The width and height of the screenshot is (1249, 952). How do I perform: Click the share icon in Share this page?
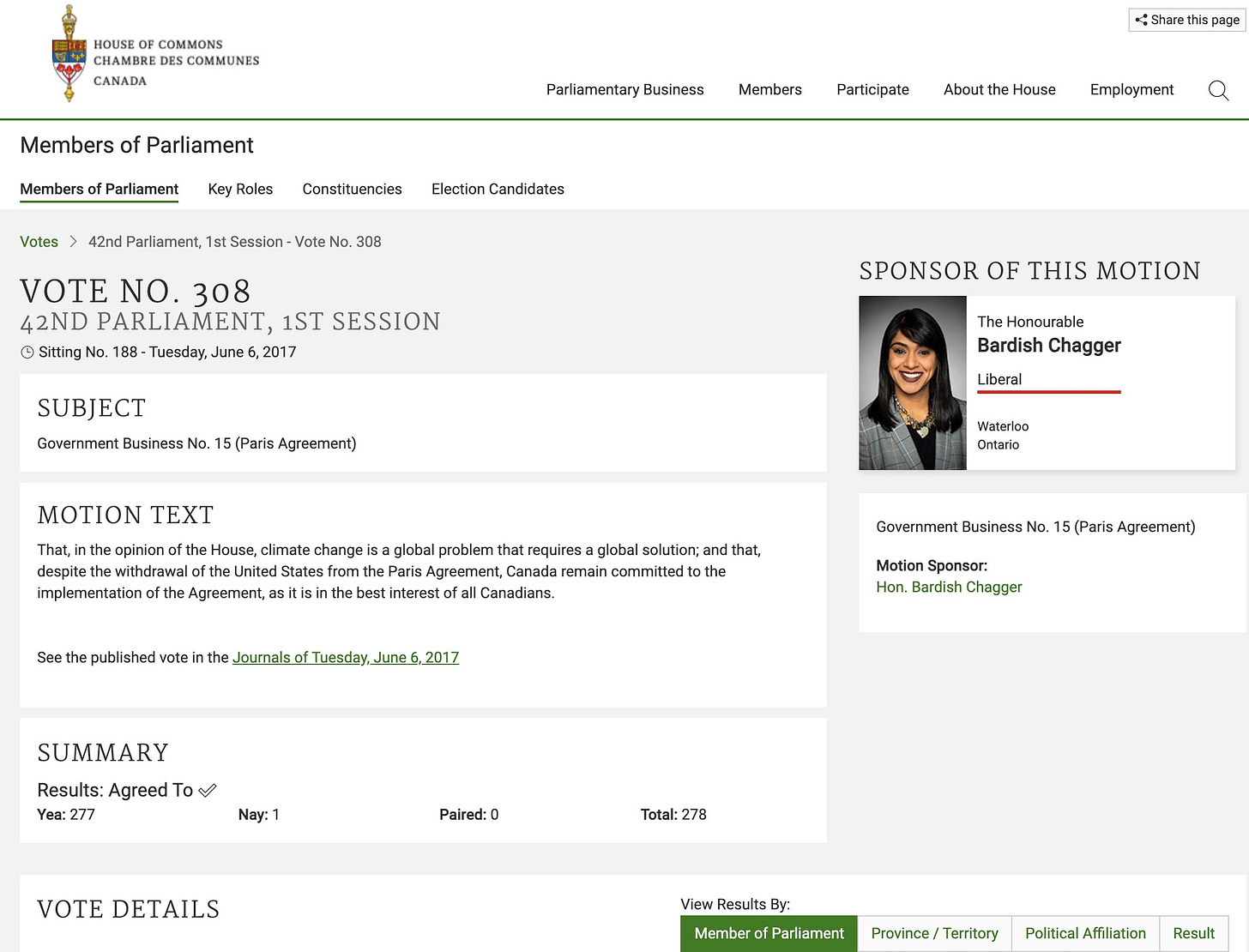(1141, 20)
